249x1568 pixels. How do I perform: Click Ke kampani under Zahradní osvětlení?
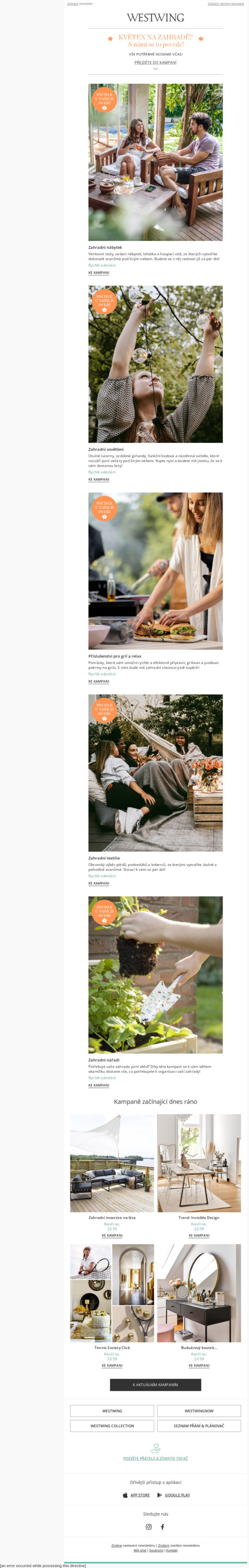99,480
